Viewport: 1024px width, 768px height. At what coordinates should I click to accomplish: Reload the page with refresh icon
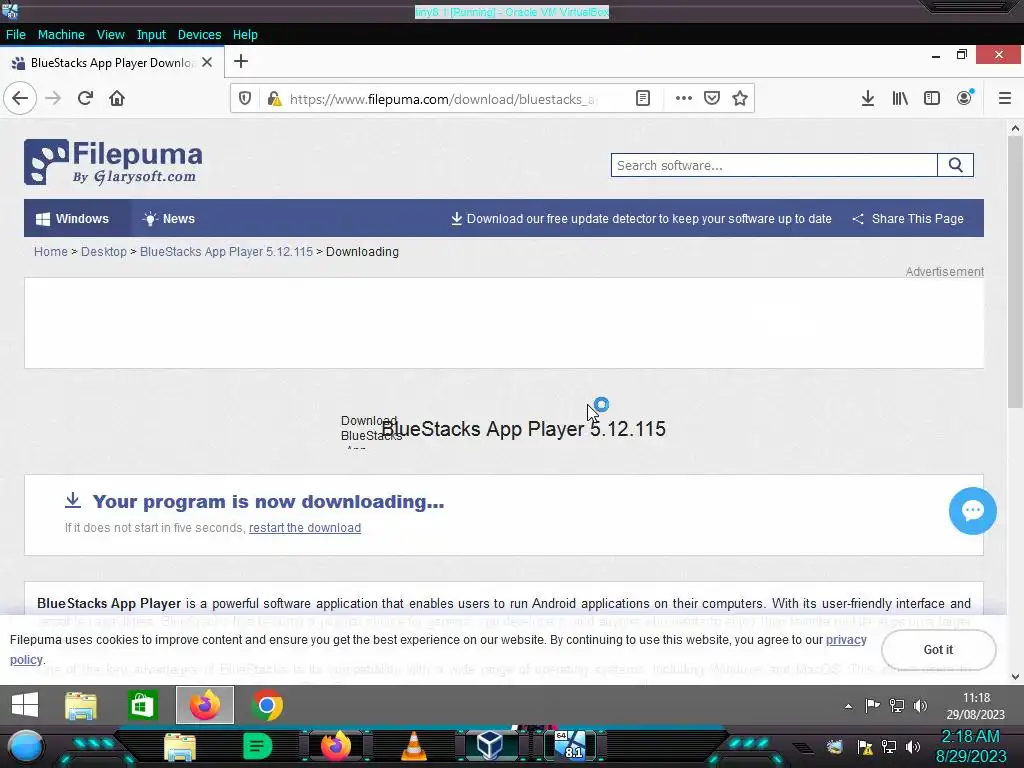click(85, 99)
